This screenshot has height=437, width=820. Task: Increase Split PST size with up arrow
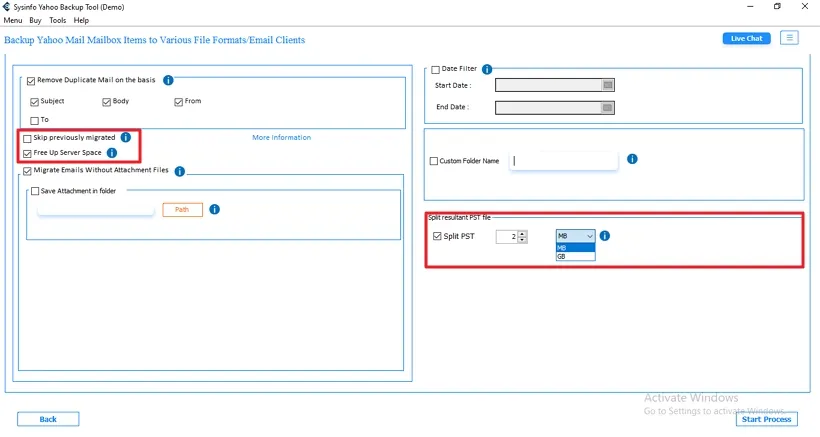click(x=522, y=234)
